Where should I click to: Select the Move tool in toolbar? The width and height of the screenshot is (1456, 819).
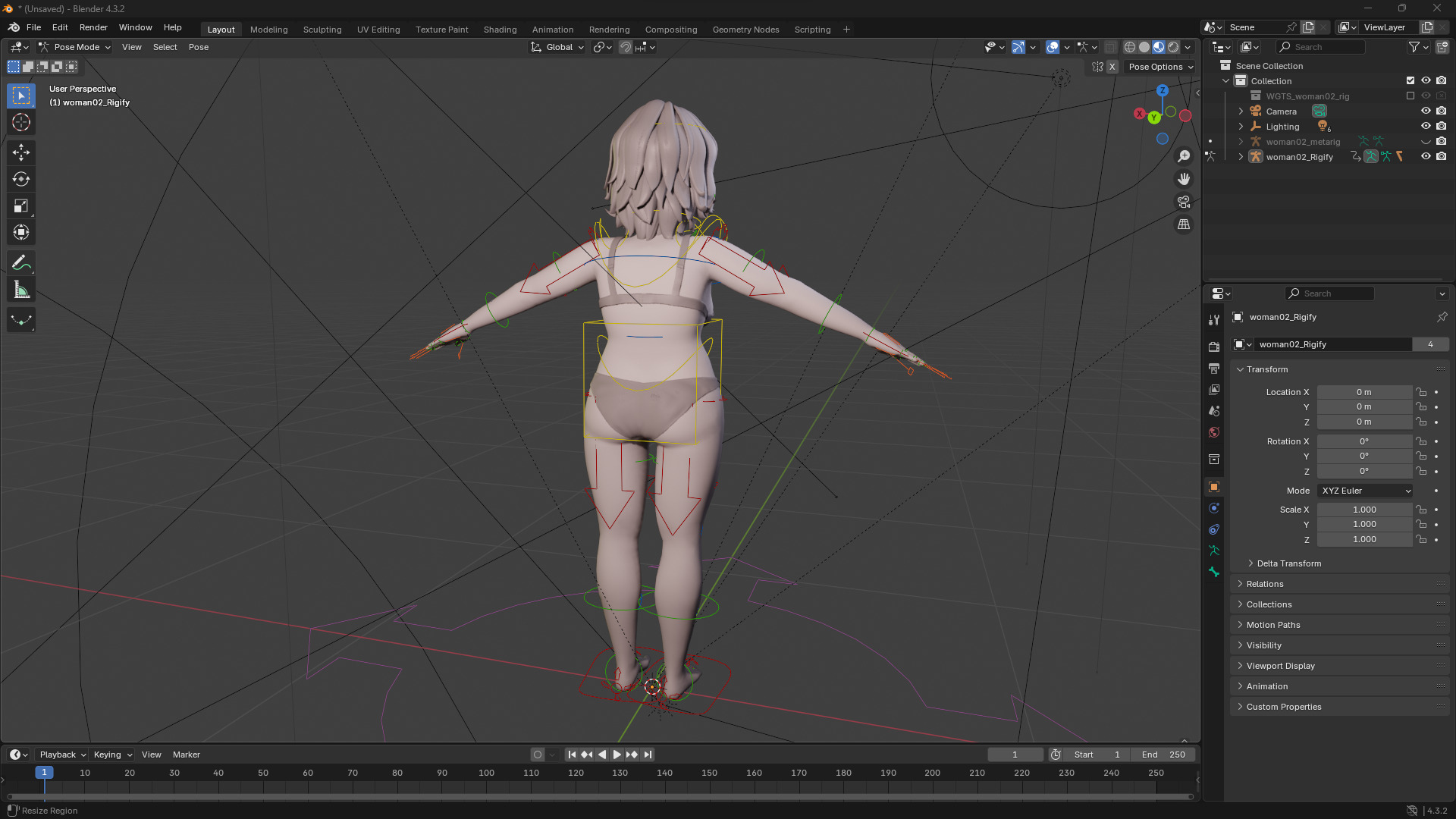pos(20,152)
